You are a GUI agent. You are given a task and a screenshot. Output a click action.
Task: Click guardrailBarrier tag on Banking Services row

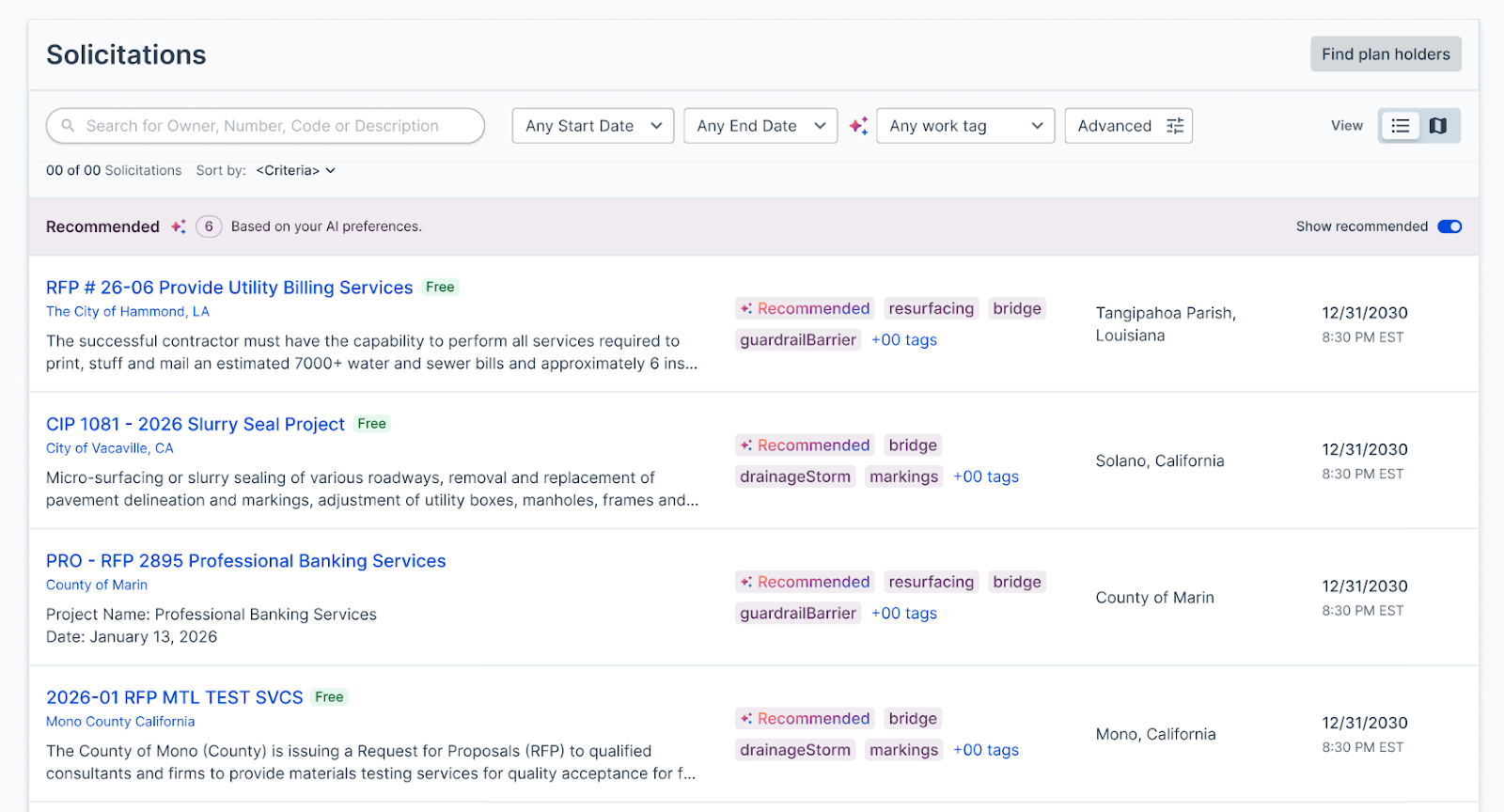tap(798, 613)
